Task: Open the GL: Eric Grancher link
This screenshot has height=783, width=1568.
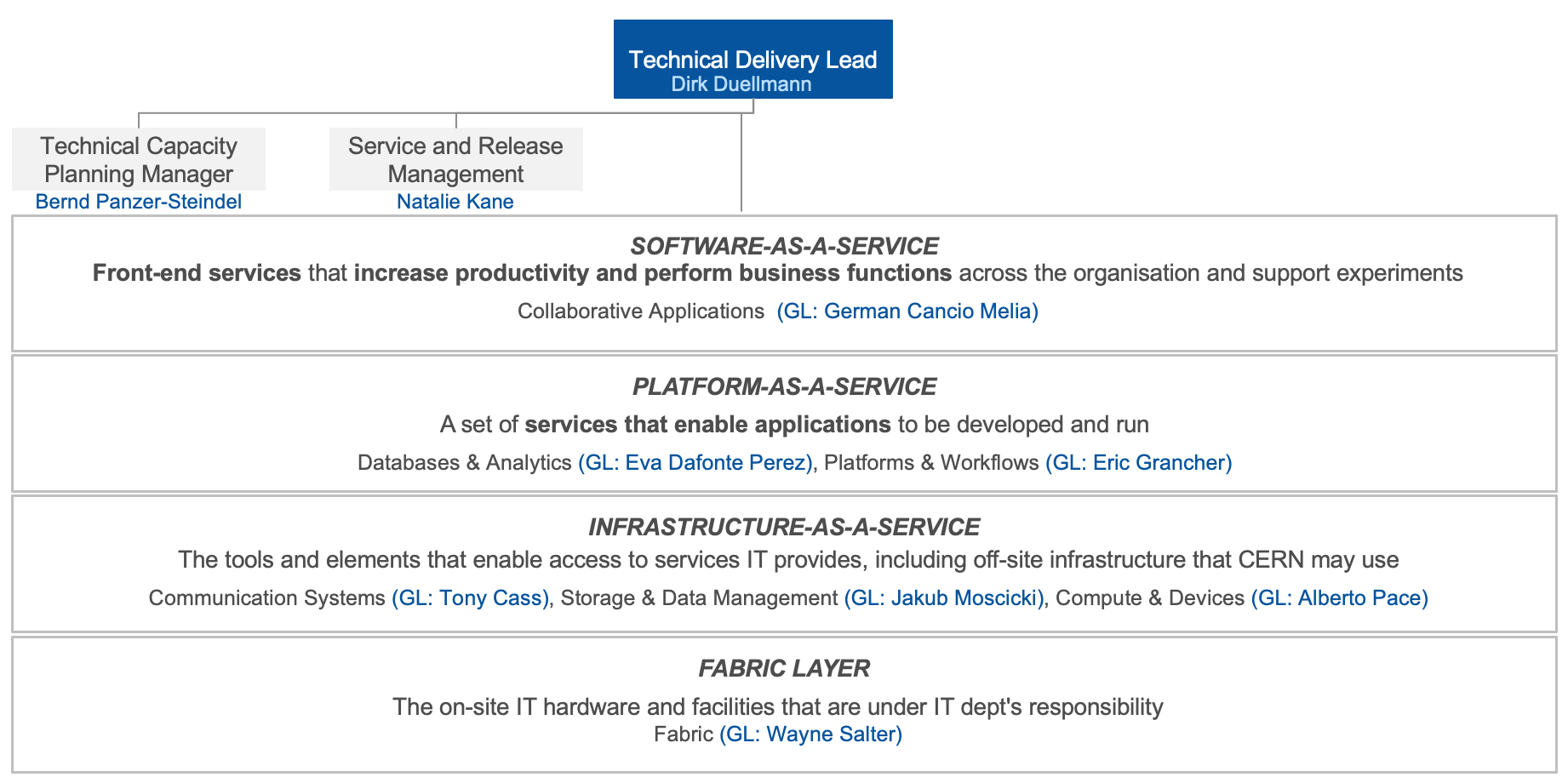Action: (x=1139, y=463)
